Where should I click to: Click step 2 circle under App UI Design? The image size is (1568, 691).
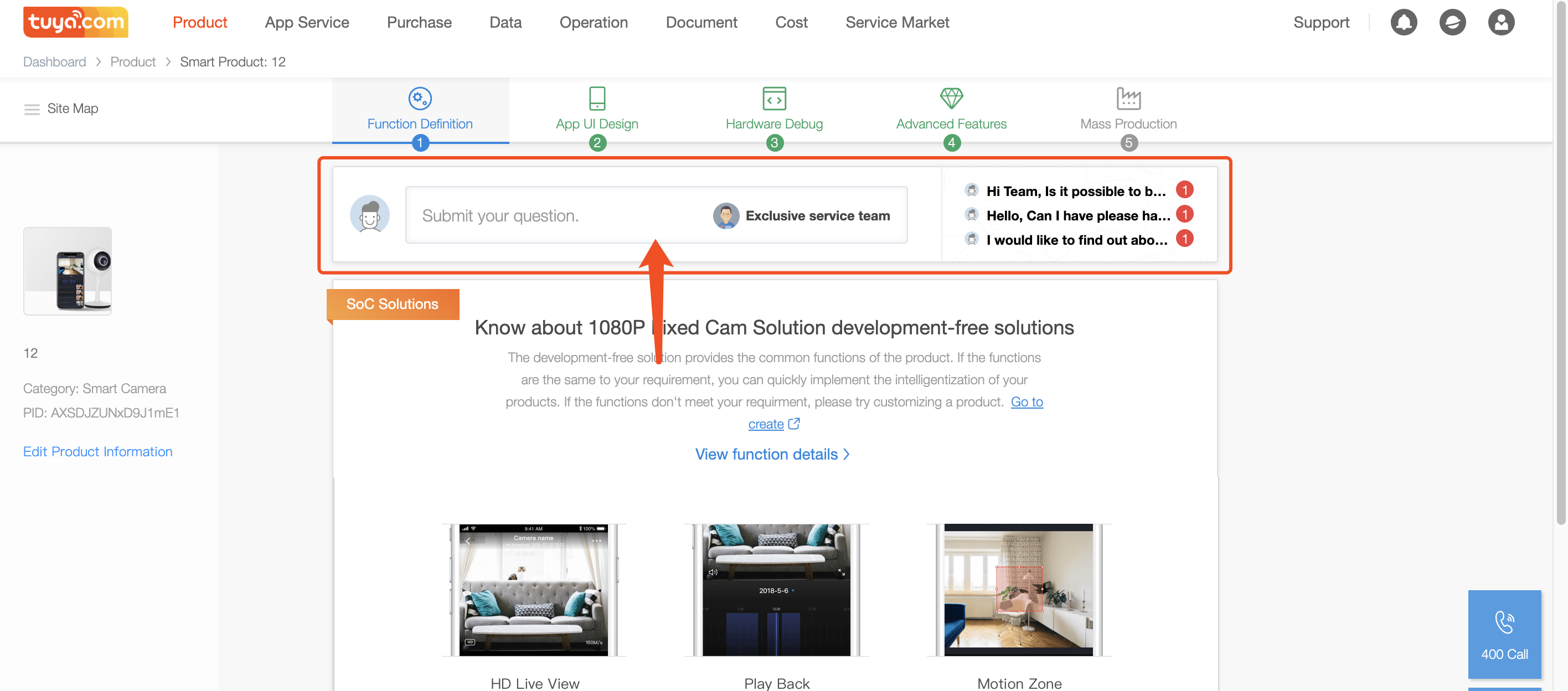(x=597, y=143)
